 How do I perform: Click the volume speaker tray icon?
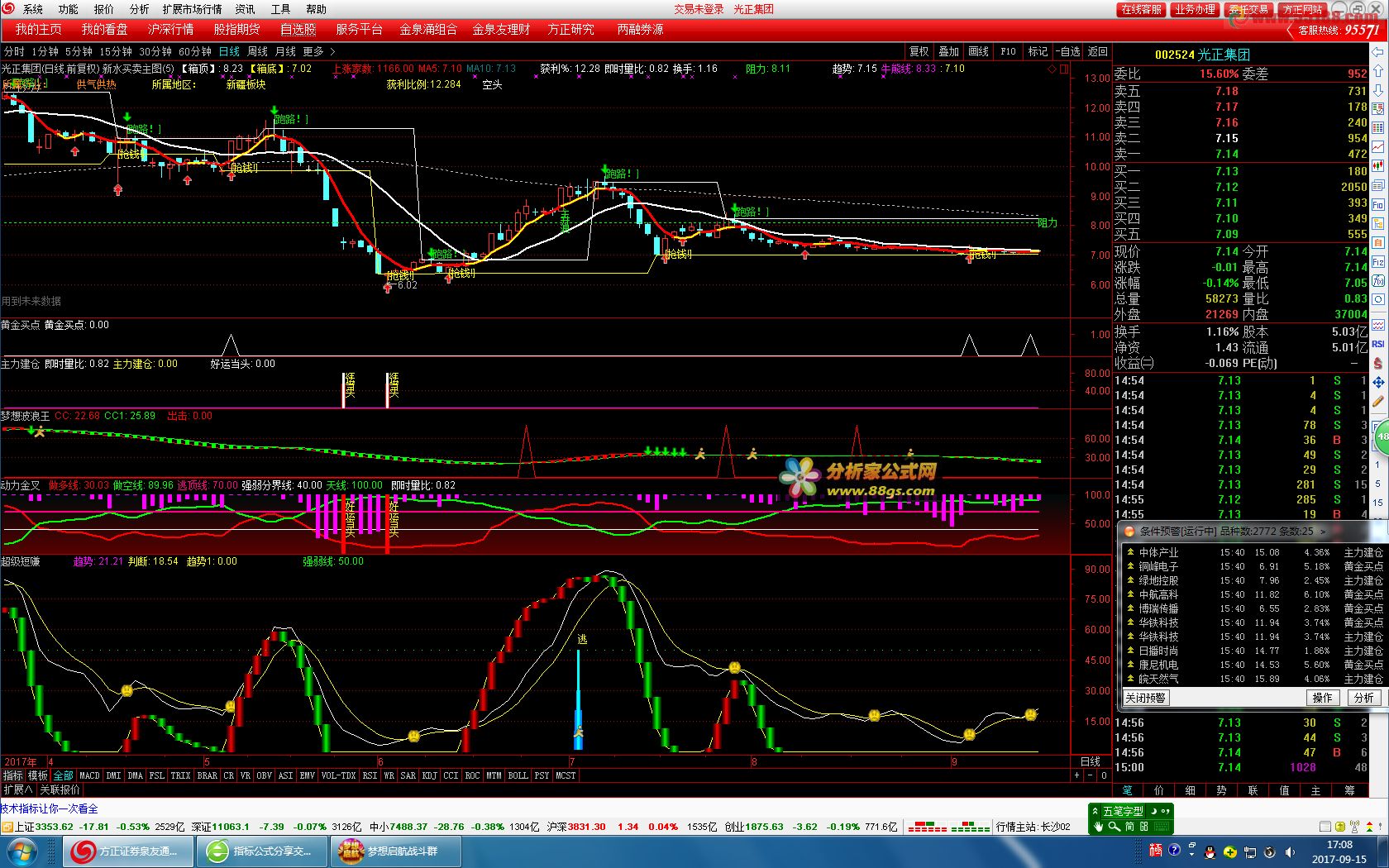click(1290, 852)
